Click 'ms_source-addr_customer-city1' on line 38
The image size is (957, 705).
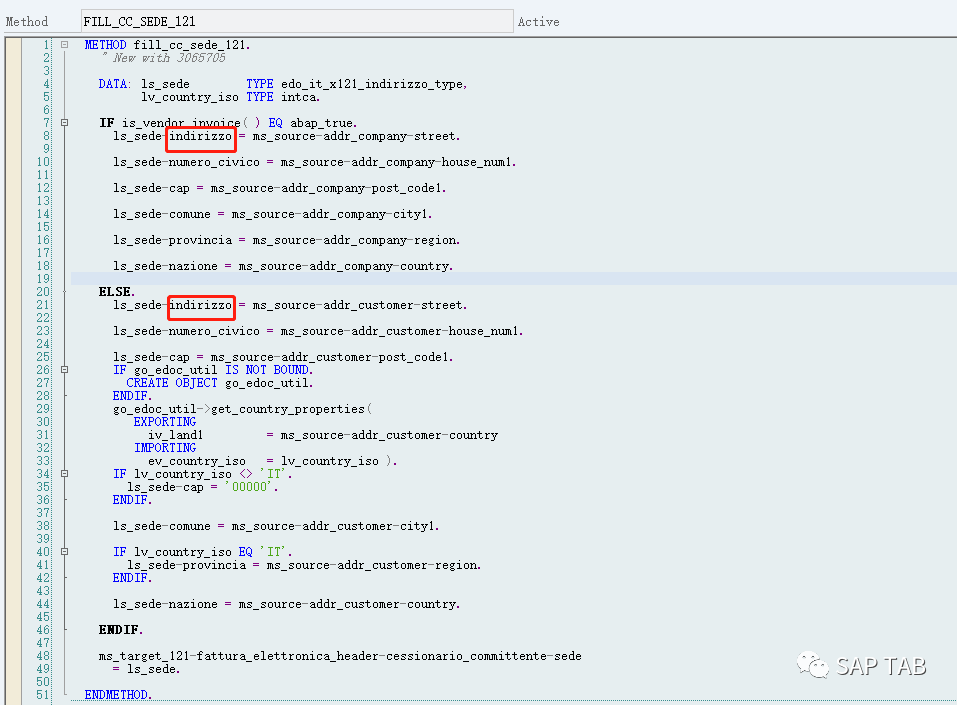[x=335, y=526]
